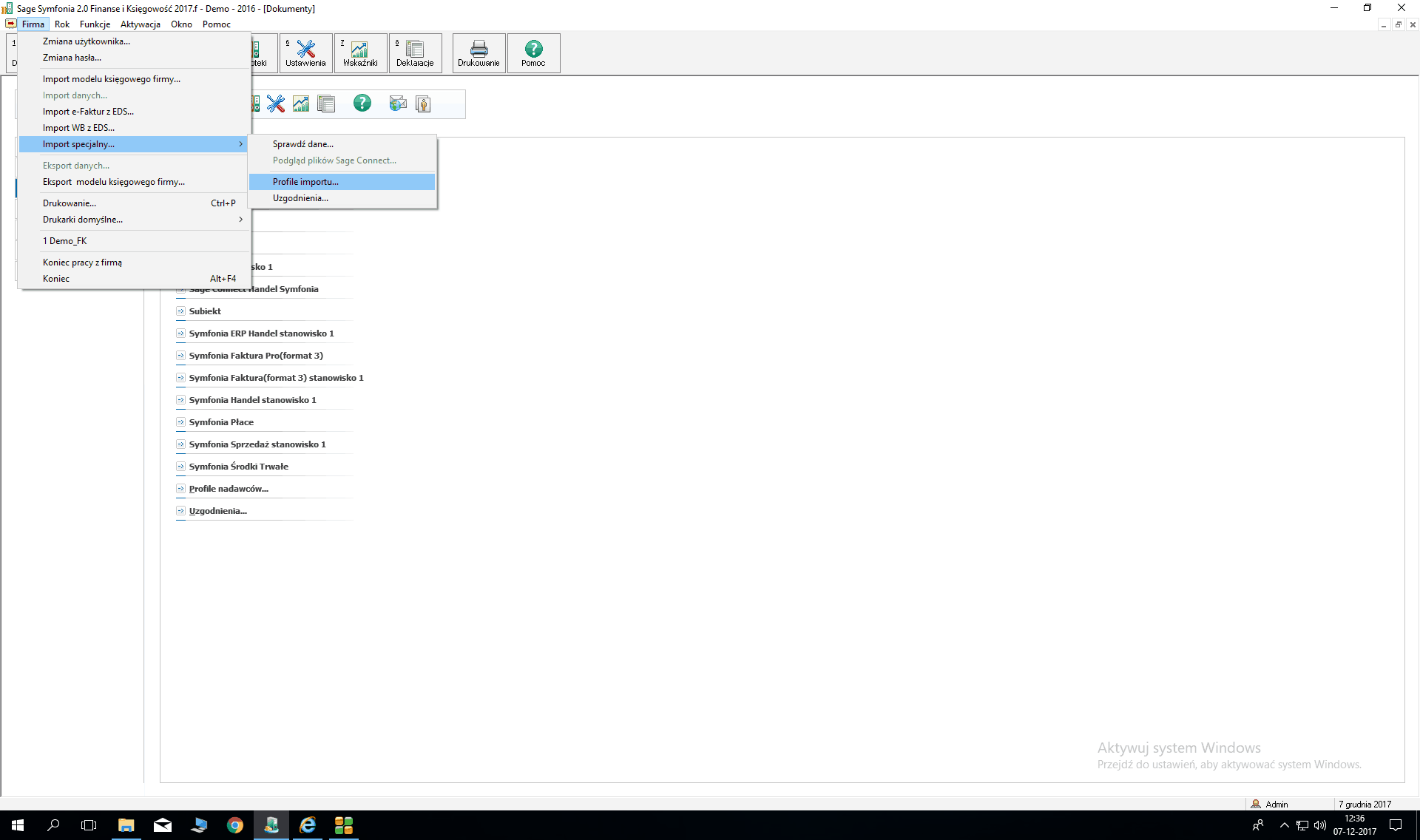Select Uzgodnienia in submenu
This screenshot has height=840, width=1420.
(342, 198)
